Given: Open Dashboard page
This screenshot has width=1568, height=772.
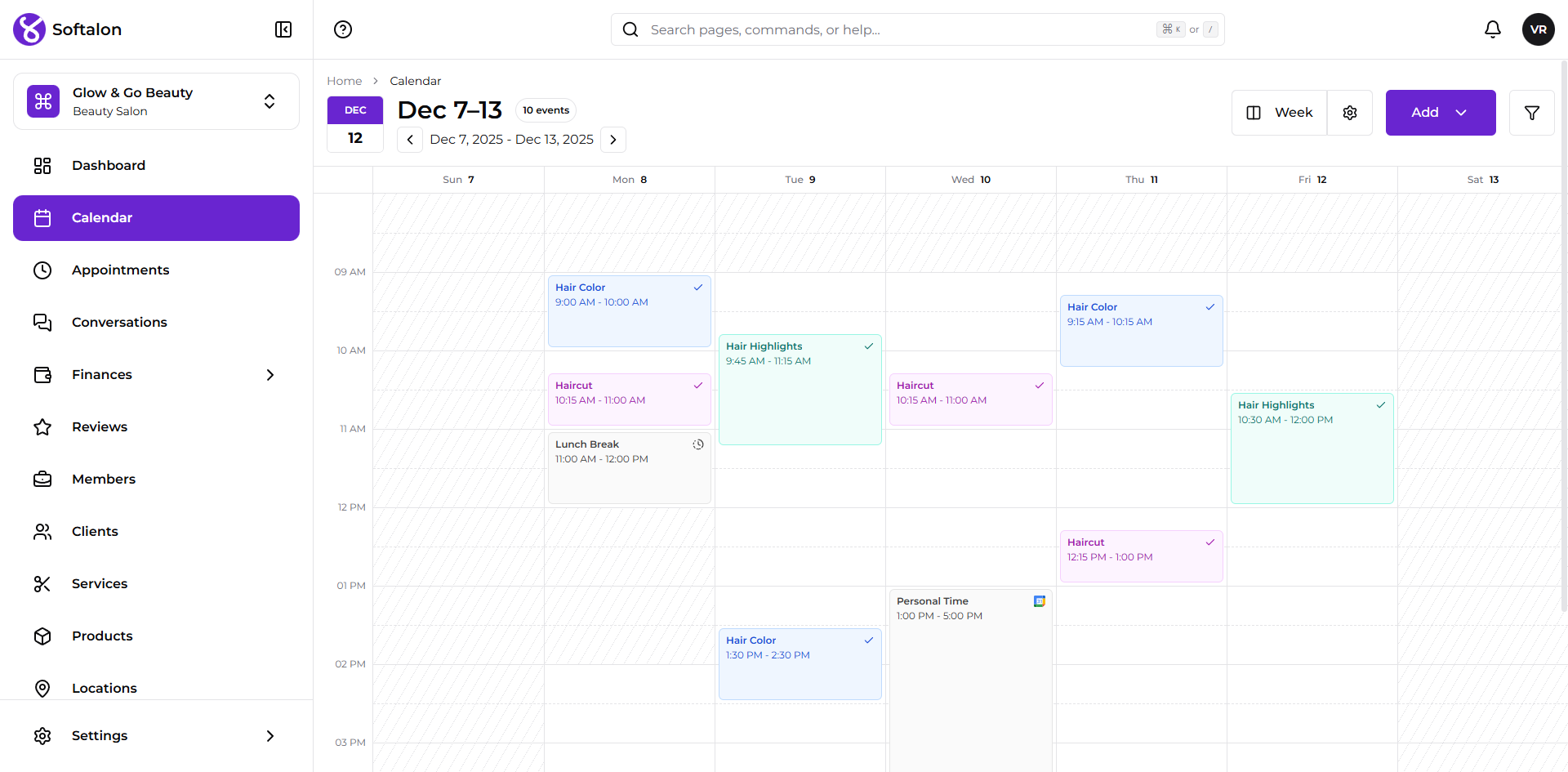Looking at the screenshot, I should [x=156, y=166].
